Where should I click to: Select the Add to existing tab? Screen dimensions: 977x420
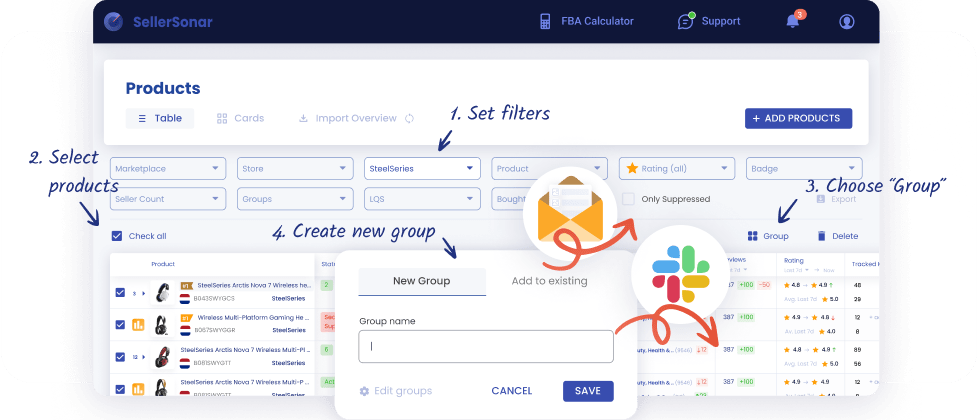coord(549,281)
